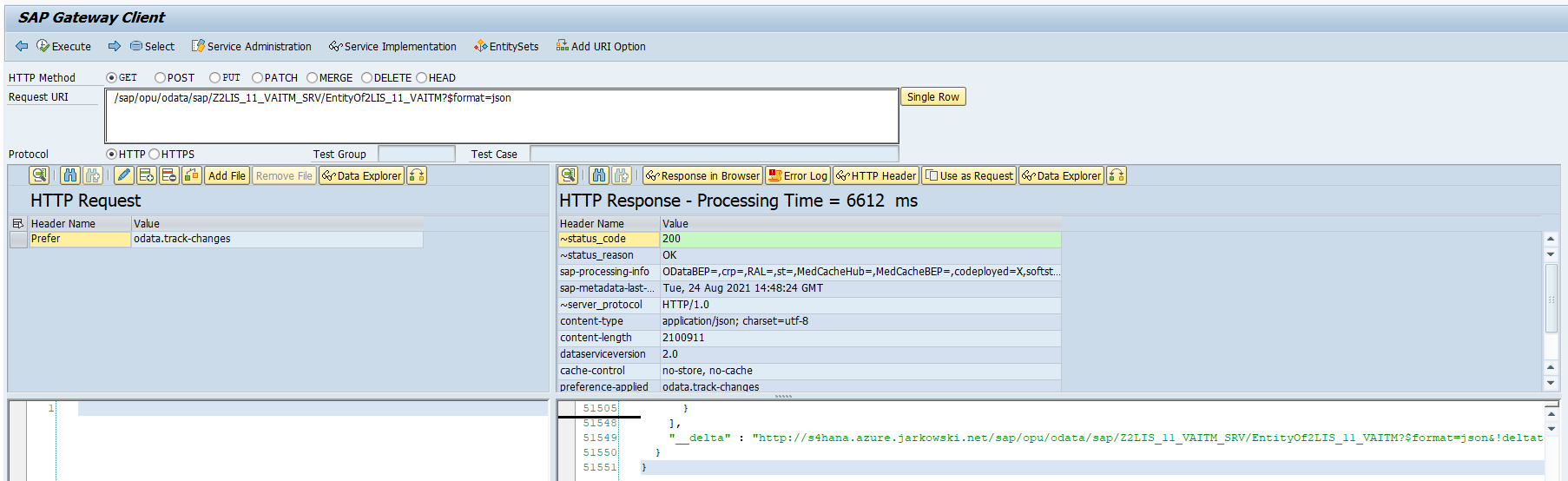Select the POST HTTP method radio button

(x=160, y=77)
